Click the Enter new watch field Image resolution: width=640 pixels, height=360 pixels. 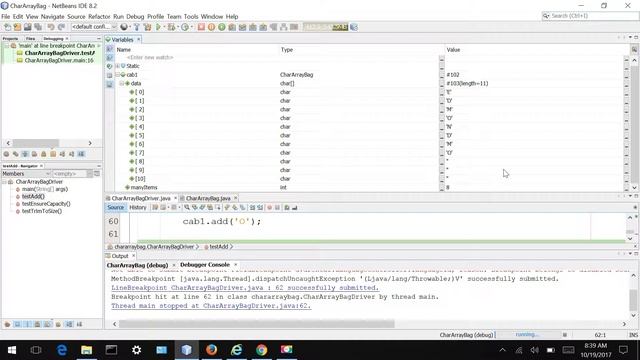[150, 58]
